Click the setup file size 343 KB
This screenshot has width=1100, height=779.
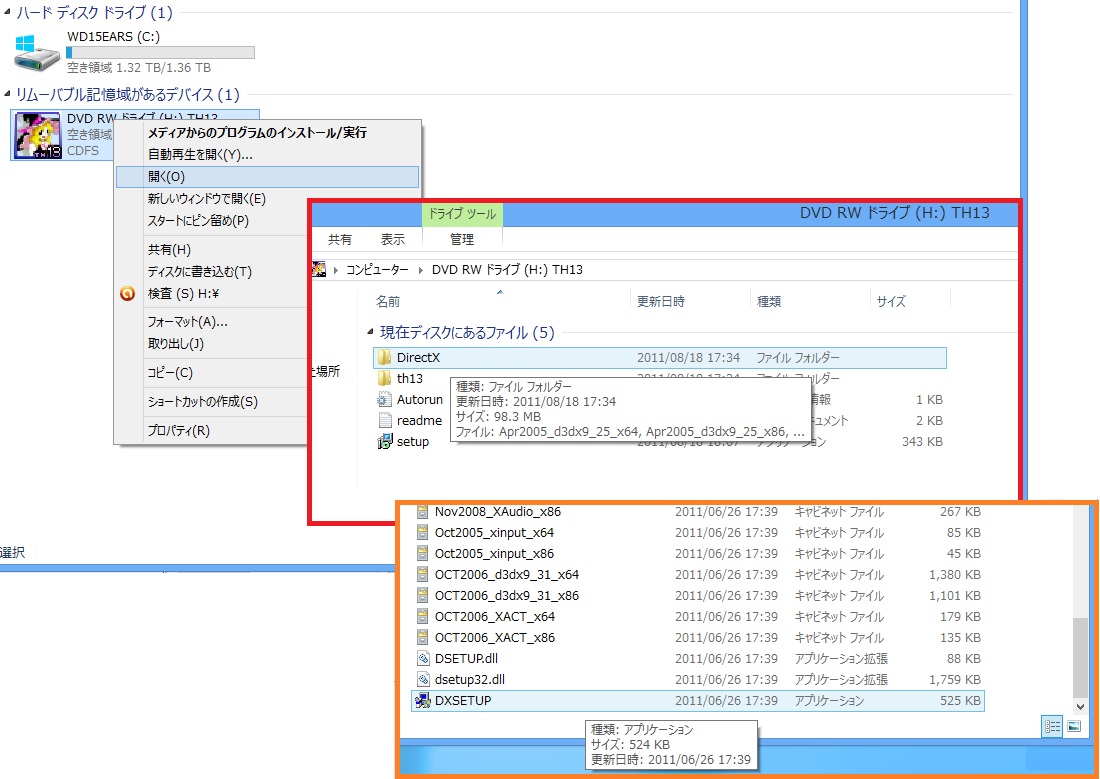923,442
